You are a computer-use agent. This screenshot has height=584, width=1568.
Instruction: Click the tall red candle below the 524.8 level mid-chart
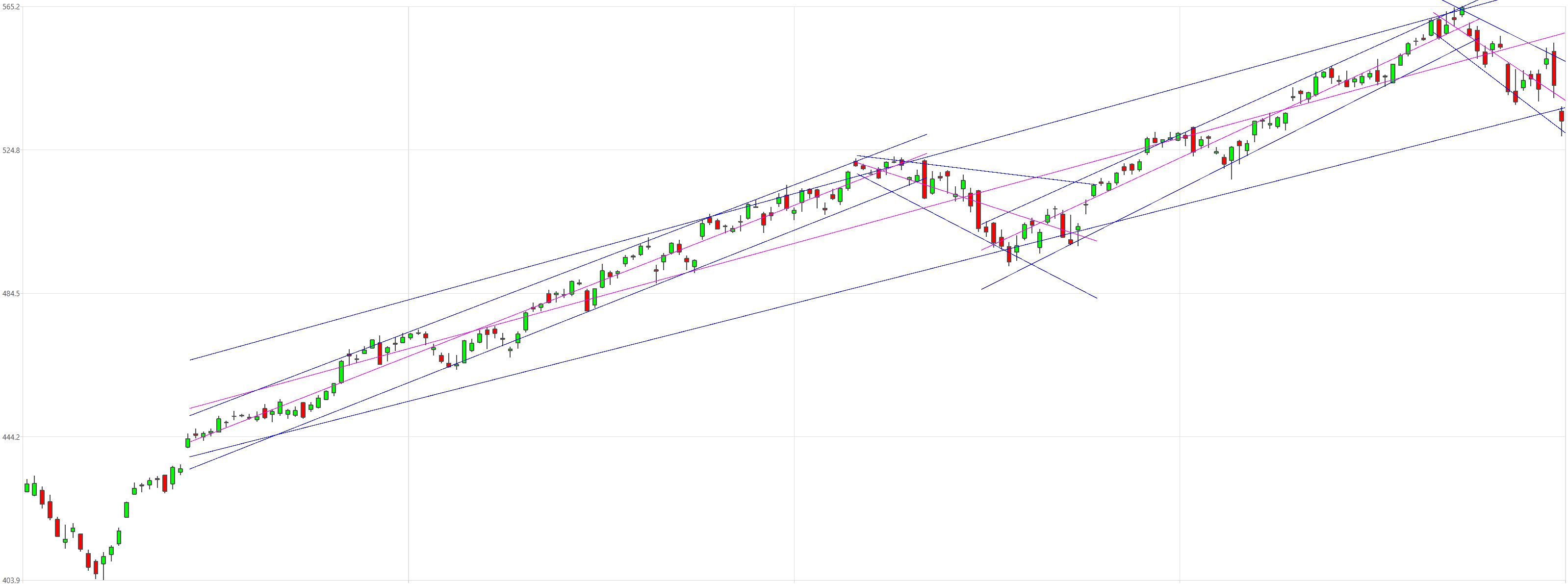pyautogui.click(x=925, y=179)
